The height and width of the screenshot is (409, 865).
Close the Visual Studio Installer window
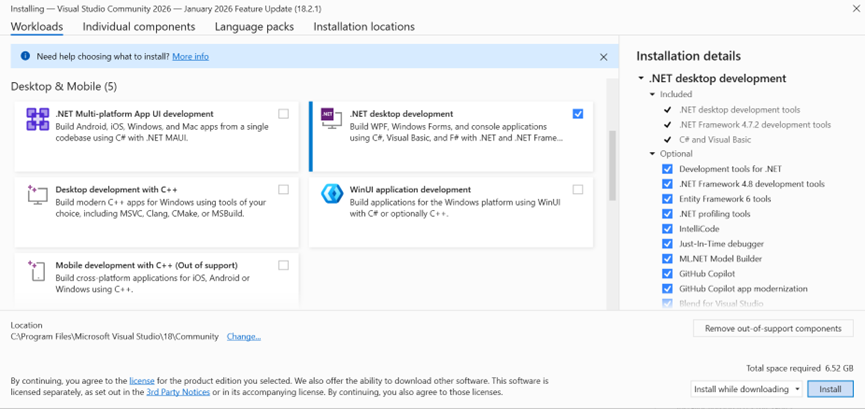pyautogui.click(x=856, y=7)
